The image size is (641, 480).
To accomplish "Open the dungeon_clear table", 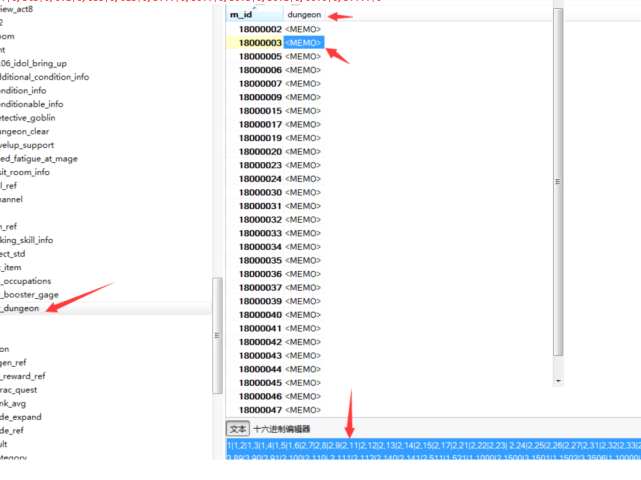I will 38,131.
